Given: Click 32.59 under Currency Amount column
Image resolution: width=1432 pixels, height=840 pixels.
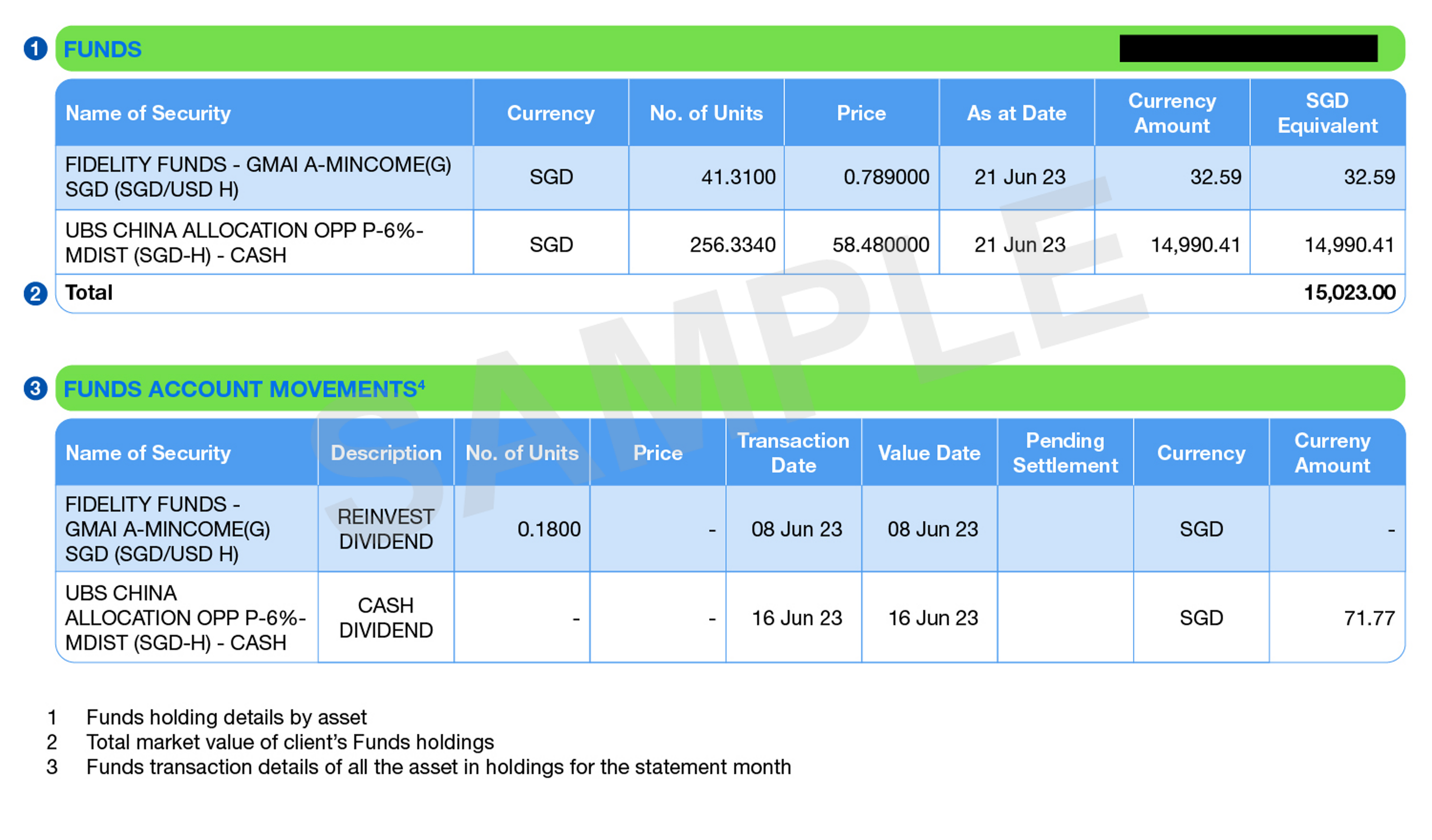Looking at the screenshot, I should pos(1216,177).
